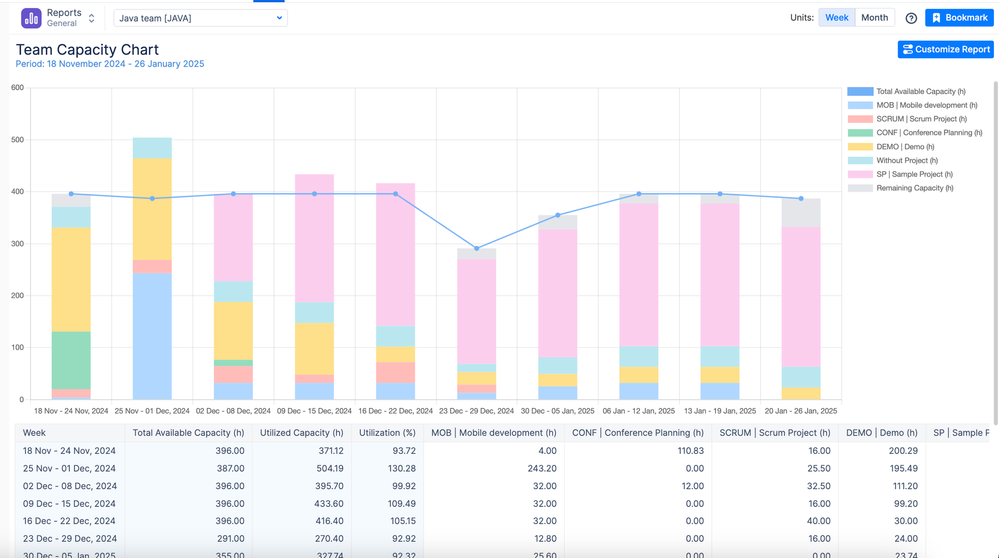
Task: Click the 25 Nov - 01 Dec chart bar
Action: coord(152,268)
